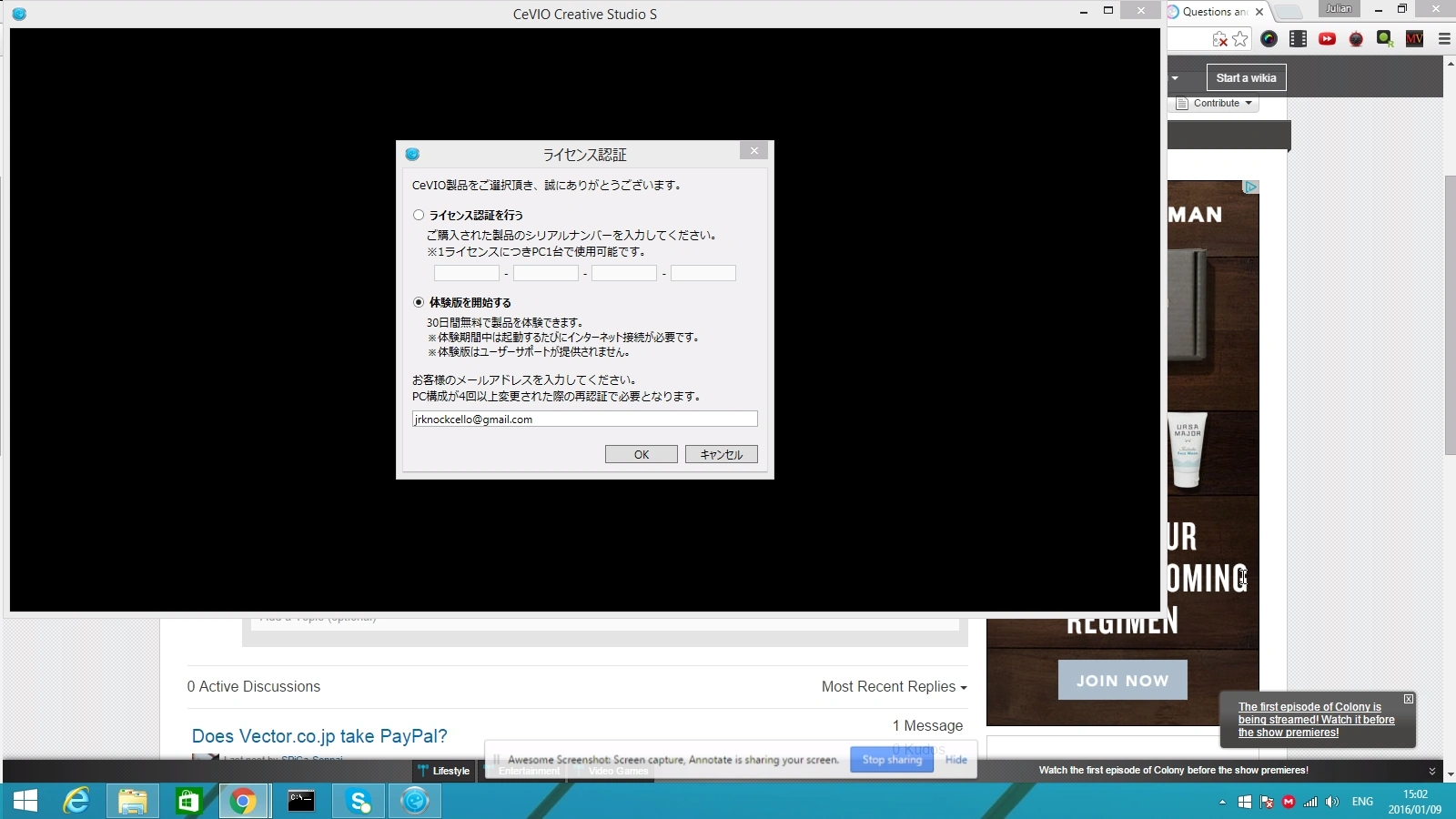
Task: Click the email address input field
Action: [x=584, y=419]
